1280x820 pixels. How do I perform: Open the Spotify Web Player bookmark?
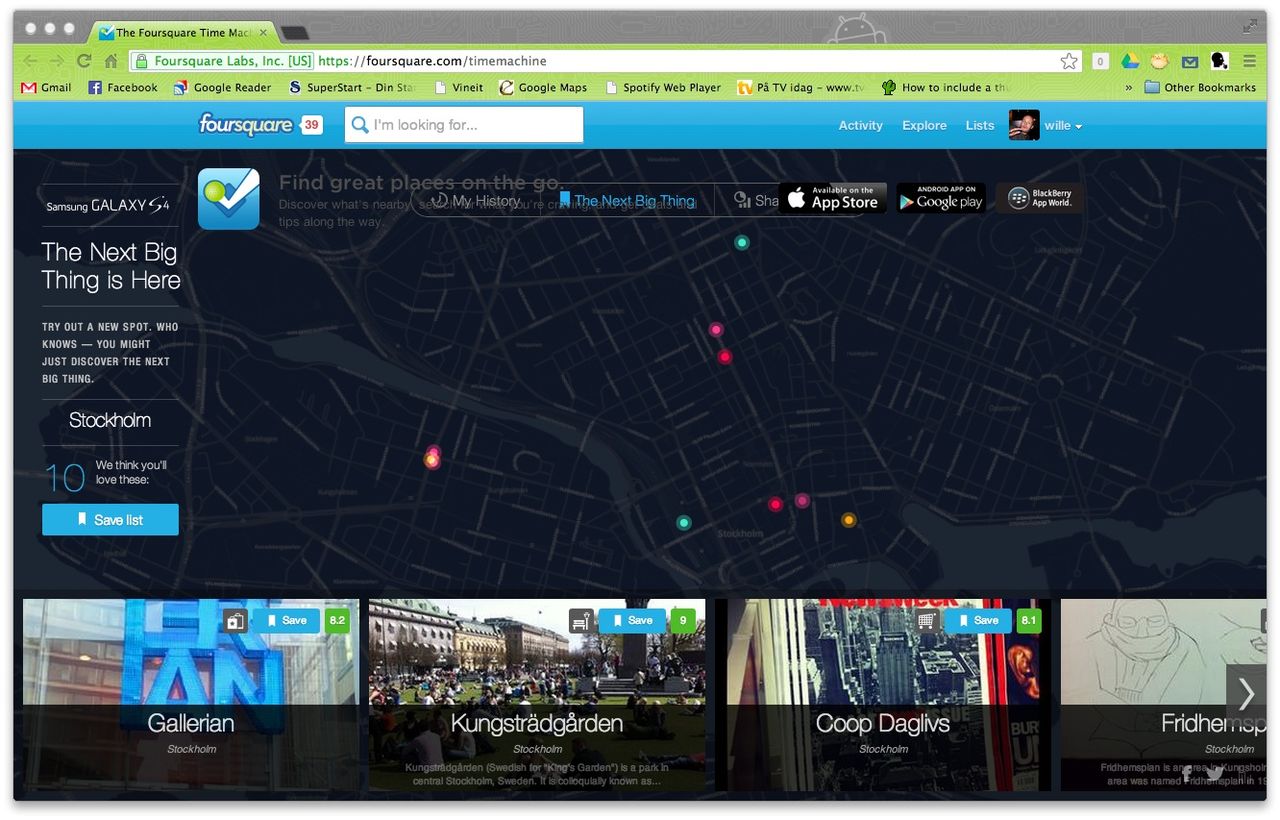tap(663, 88)
